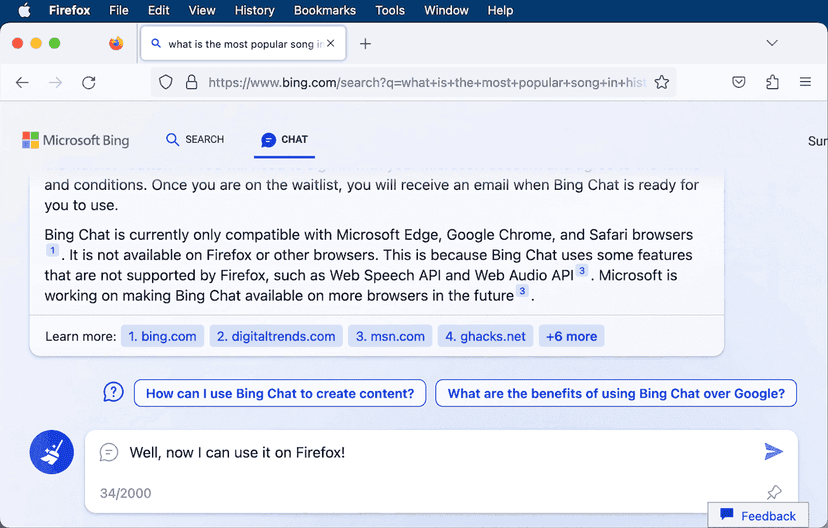Switch to the SEARCH tab
The image size is (828, 528).
195,140
